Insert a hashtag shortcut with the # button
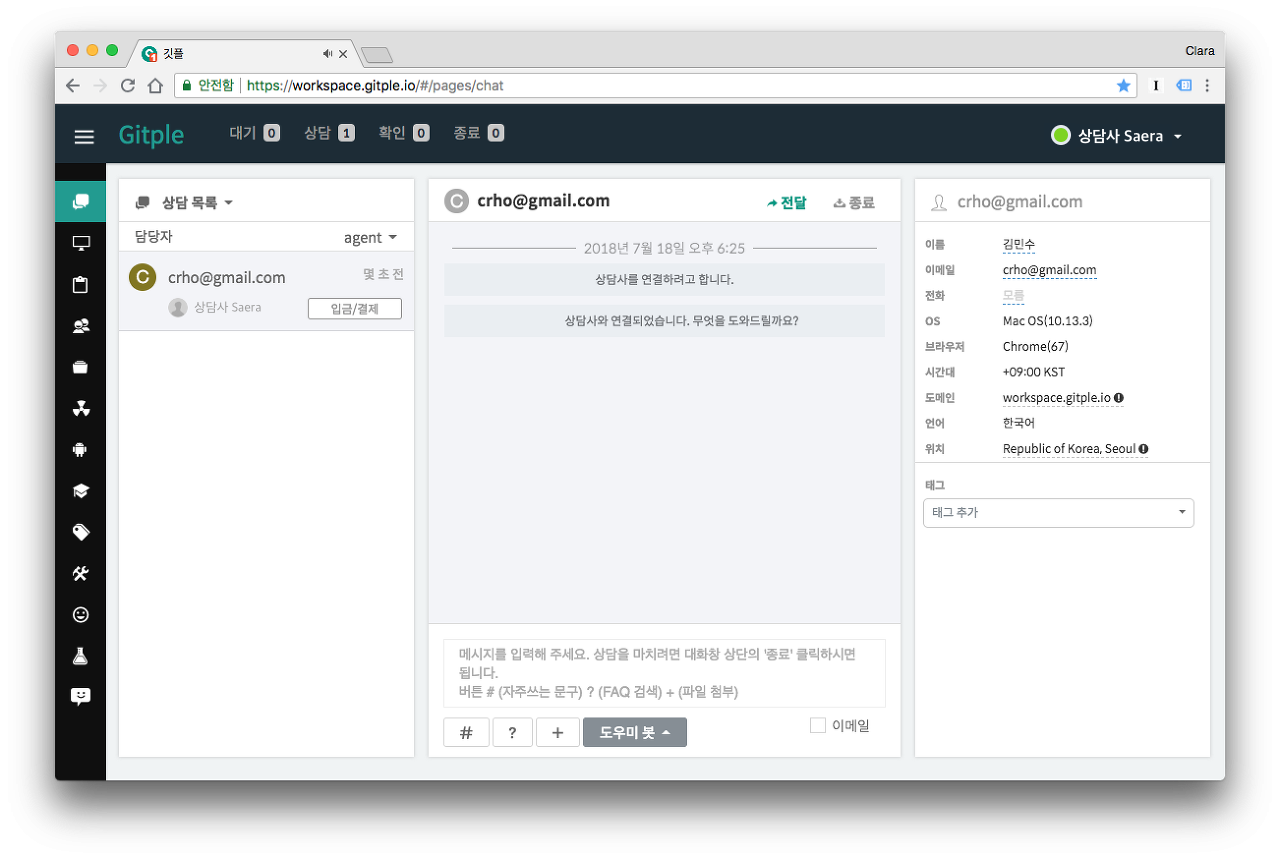The height and width of the screenshot is (859, 1280). coord(466,732)
